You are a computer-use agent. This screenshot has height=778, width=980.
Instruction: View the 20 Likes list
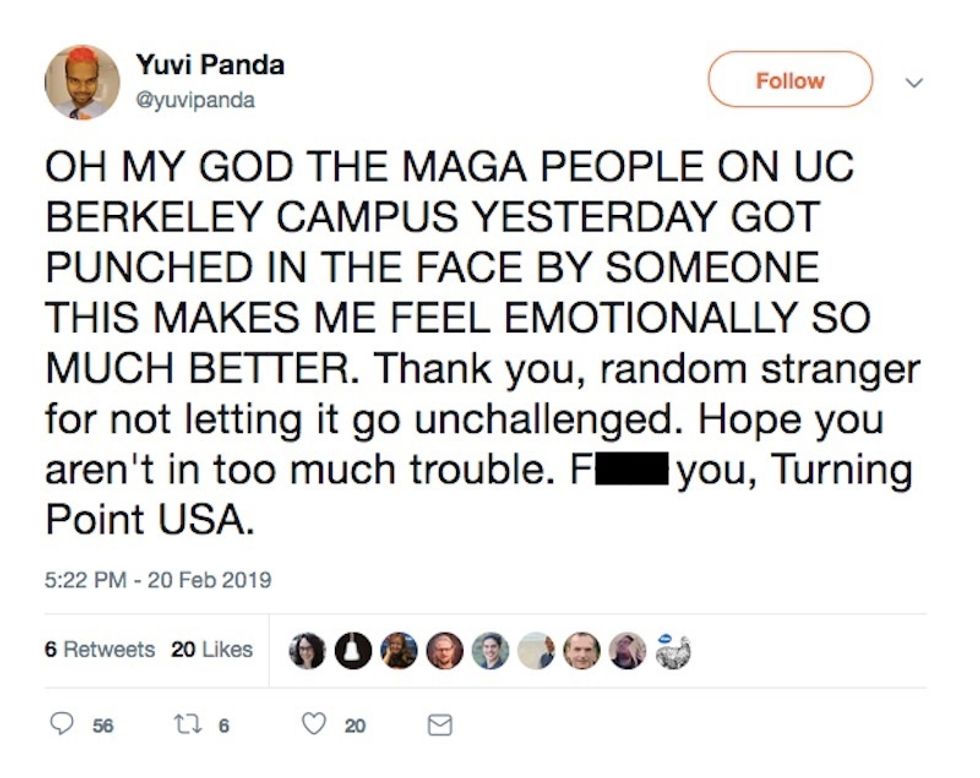212,649
